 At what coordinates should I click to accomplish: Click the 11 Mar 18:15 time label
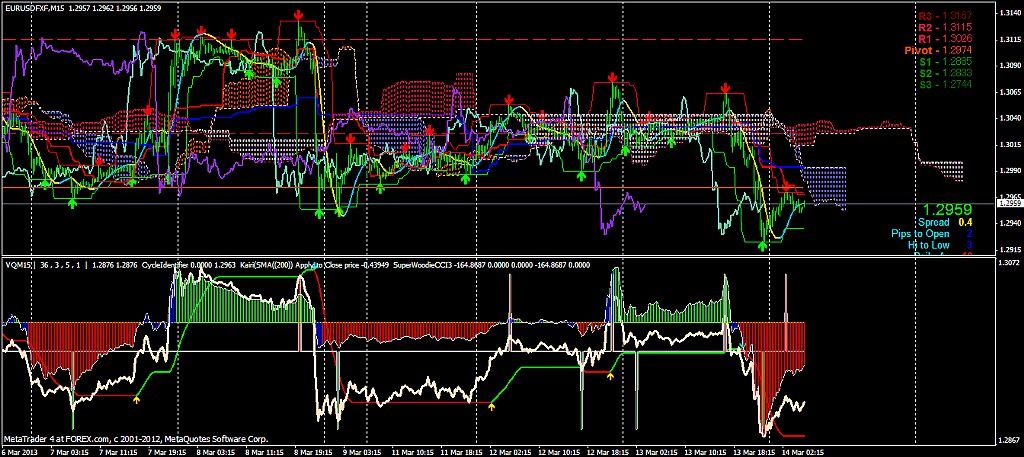pyautogui.click(x=460, y=452)
